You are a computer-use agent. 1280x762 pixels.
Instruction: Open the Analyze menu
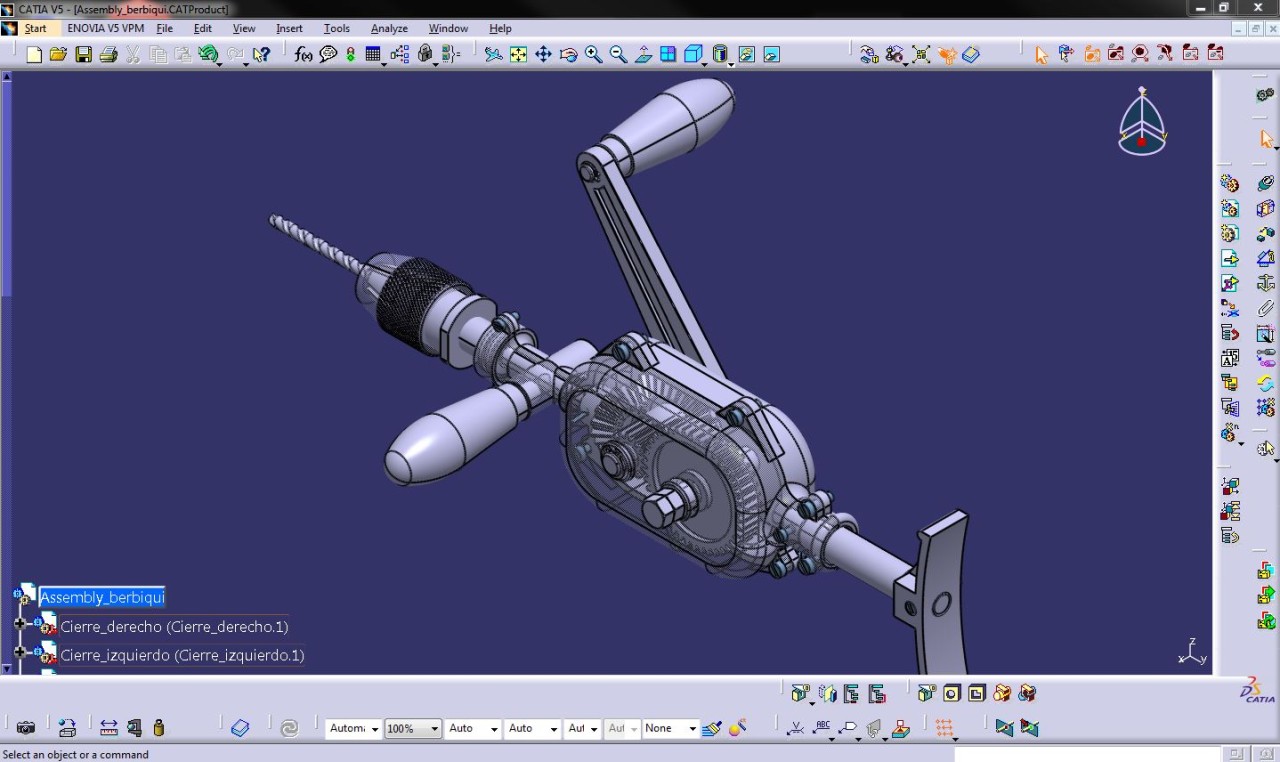coord(389,28)
